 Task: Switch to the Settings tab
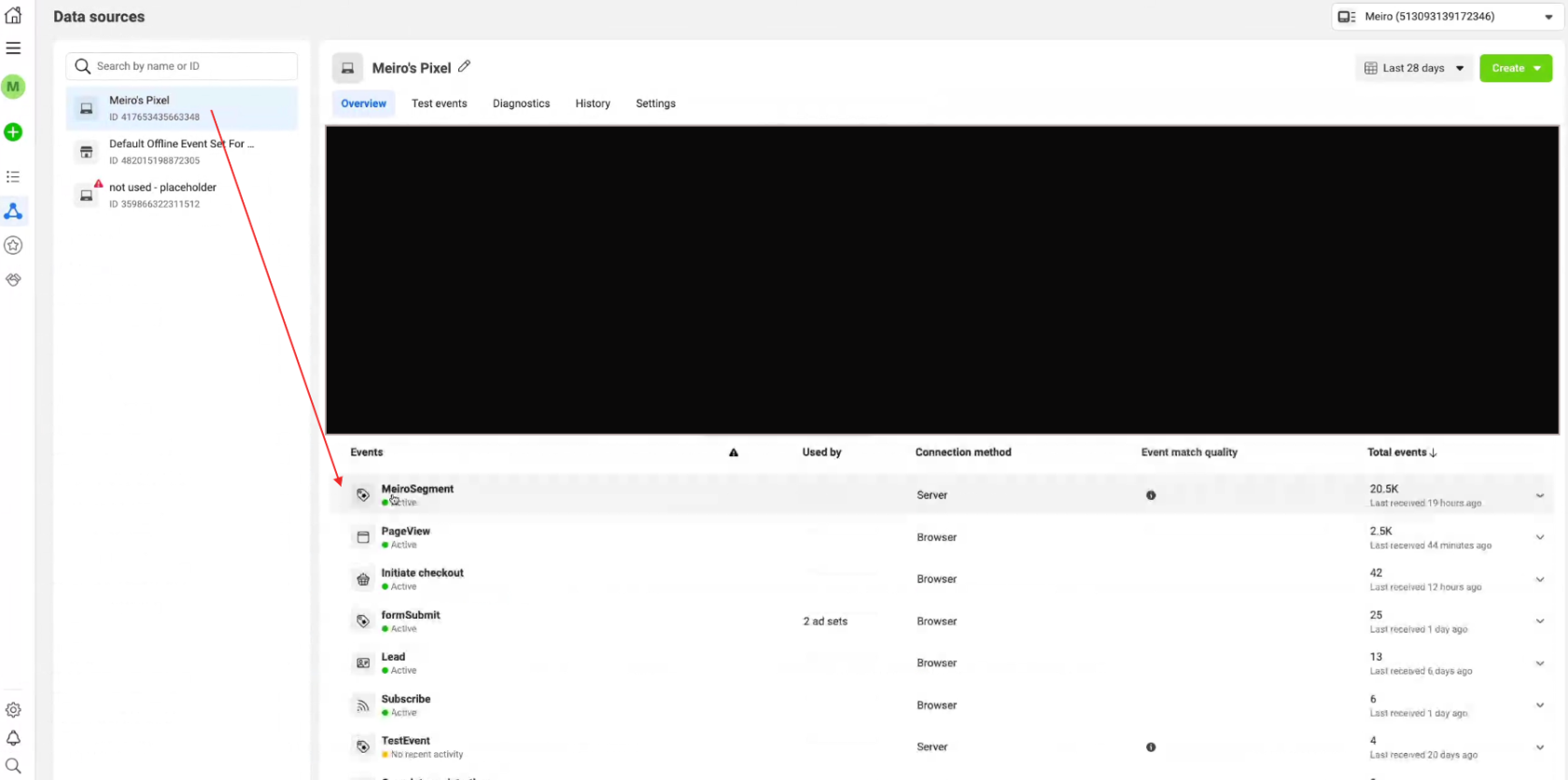[x=655, y=104]
